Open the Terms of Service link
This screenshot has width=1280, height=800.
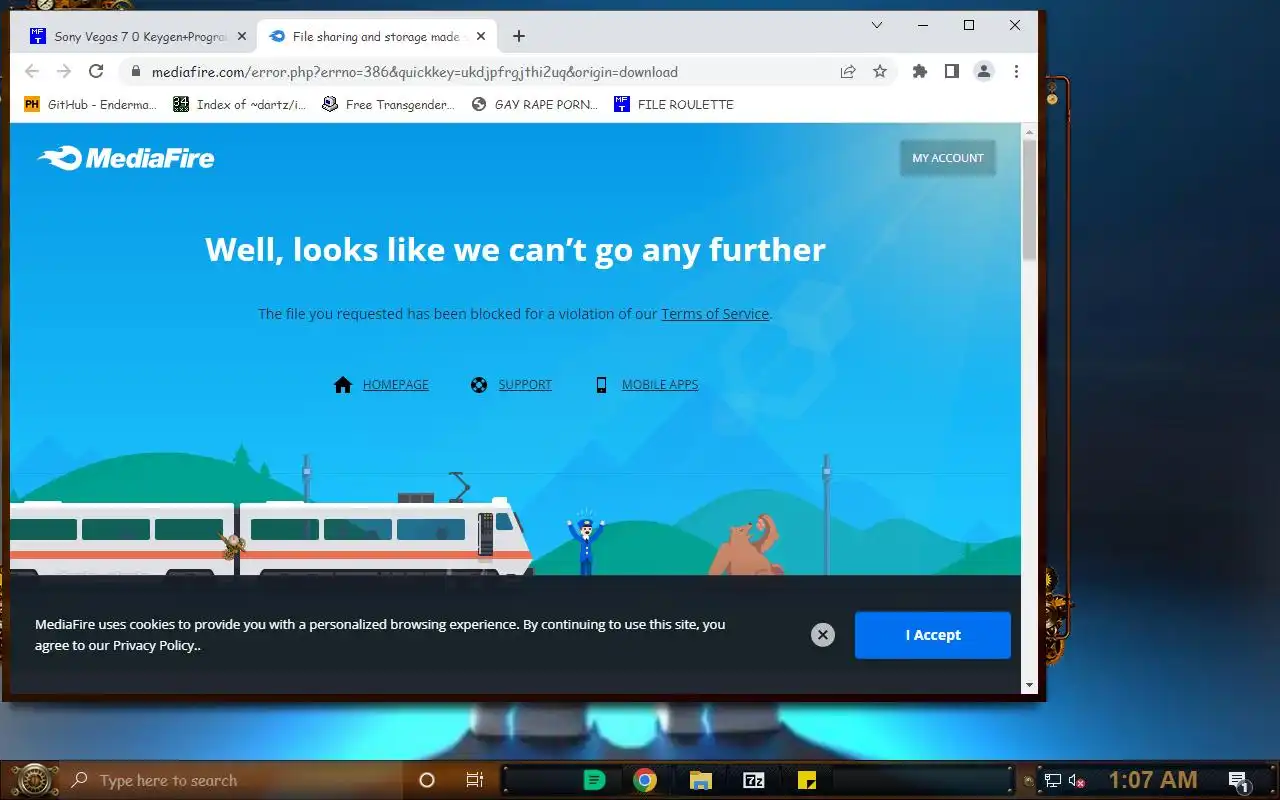[x=715, y=314]
